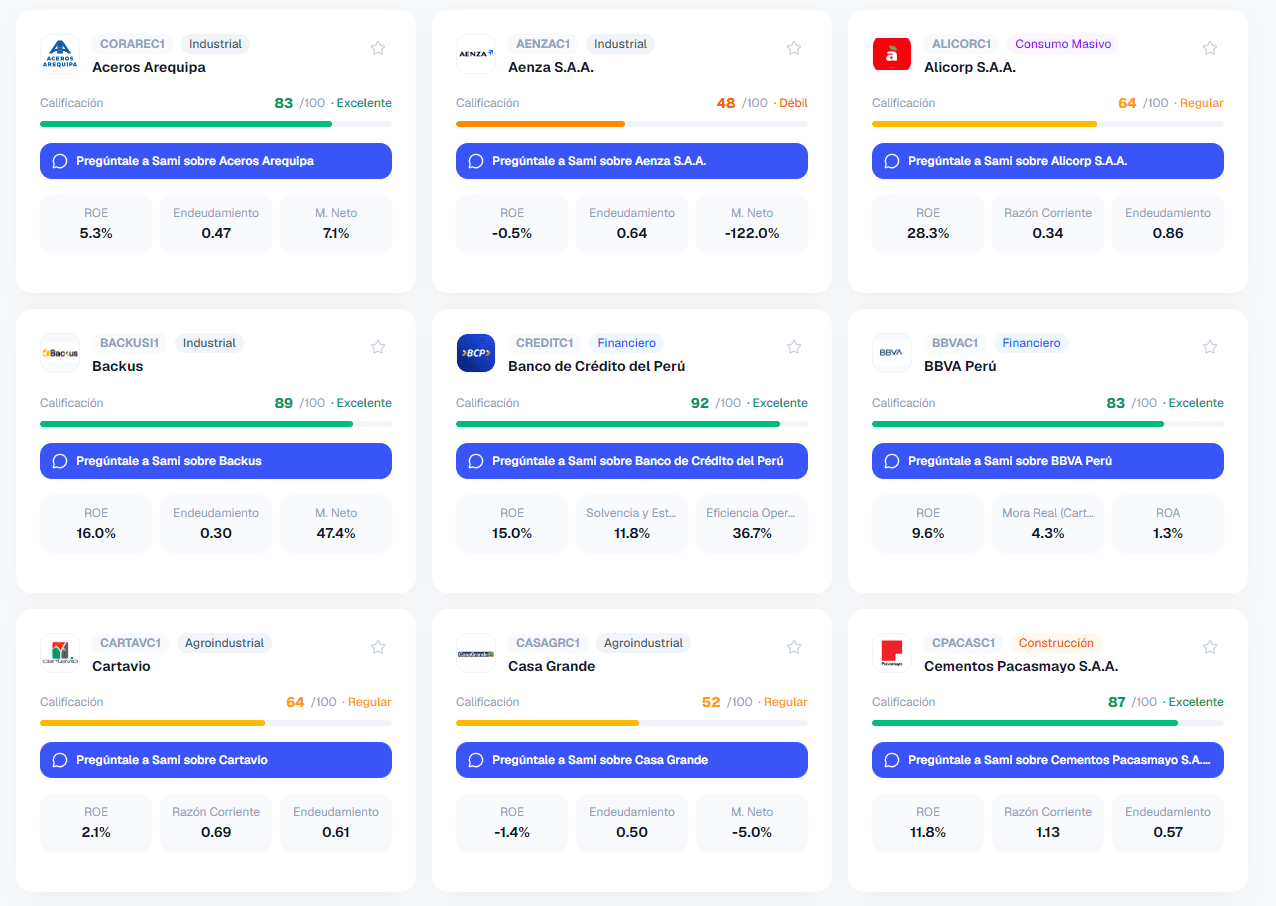This screenshot has height=906, width=1276.
Task: Click the ROE 28.3% tile on Alicorp
Action: coord(928,224)
